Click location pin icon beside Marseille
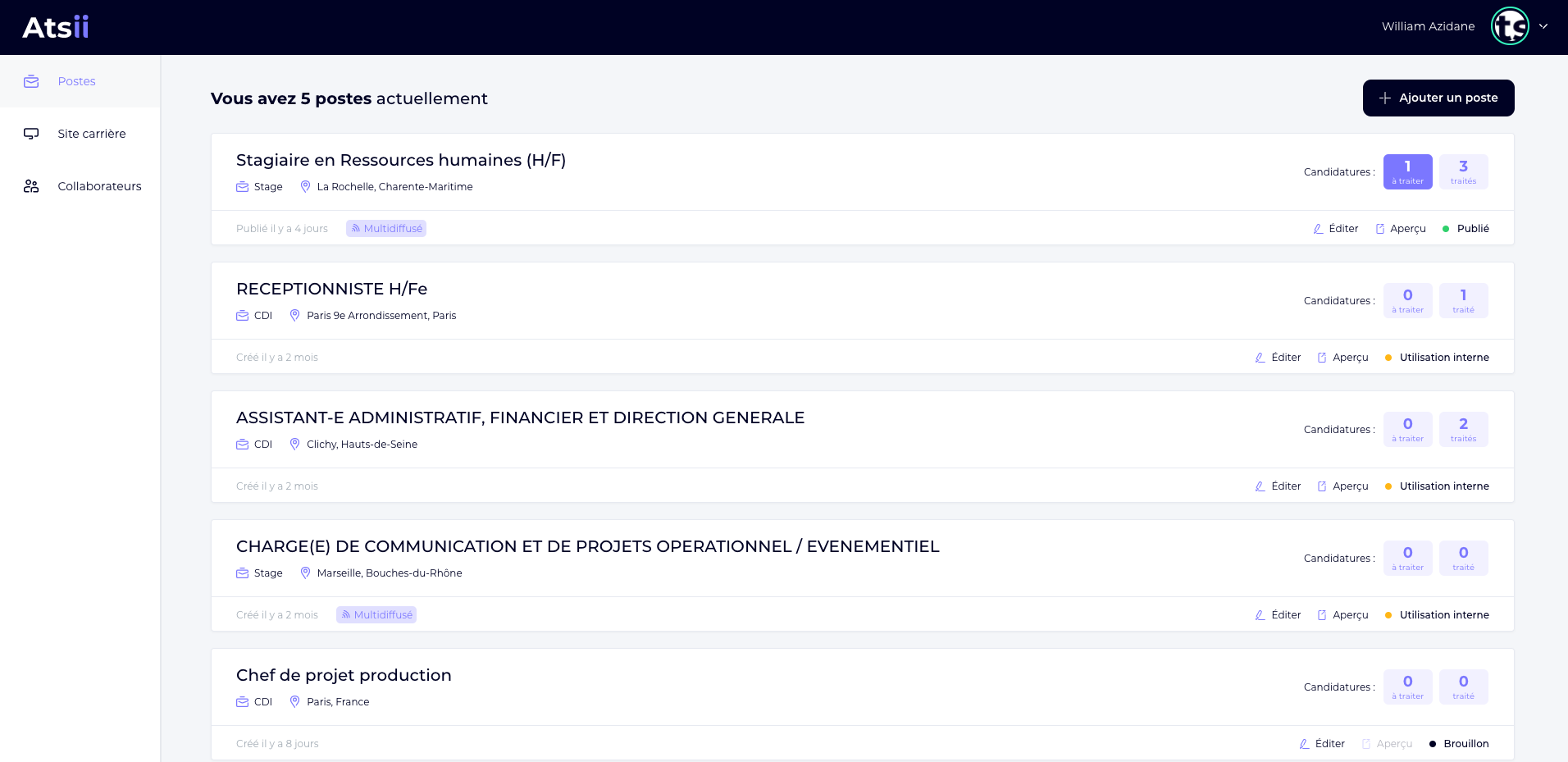 click(305, 573)
